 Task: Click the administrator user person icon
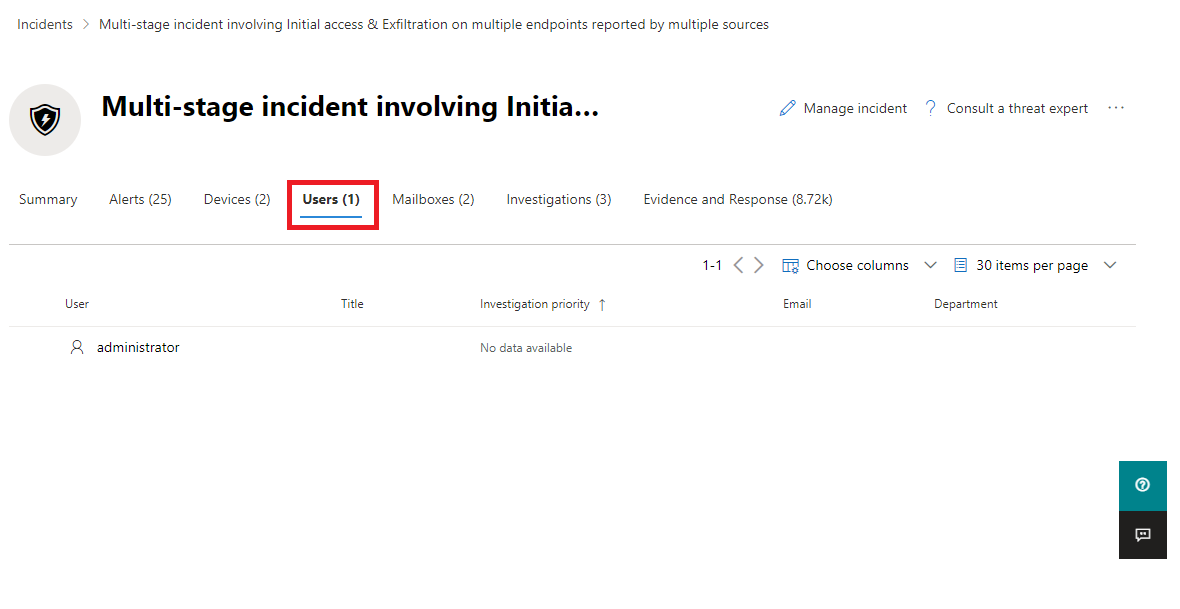(77, 347)
